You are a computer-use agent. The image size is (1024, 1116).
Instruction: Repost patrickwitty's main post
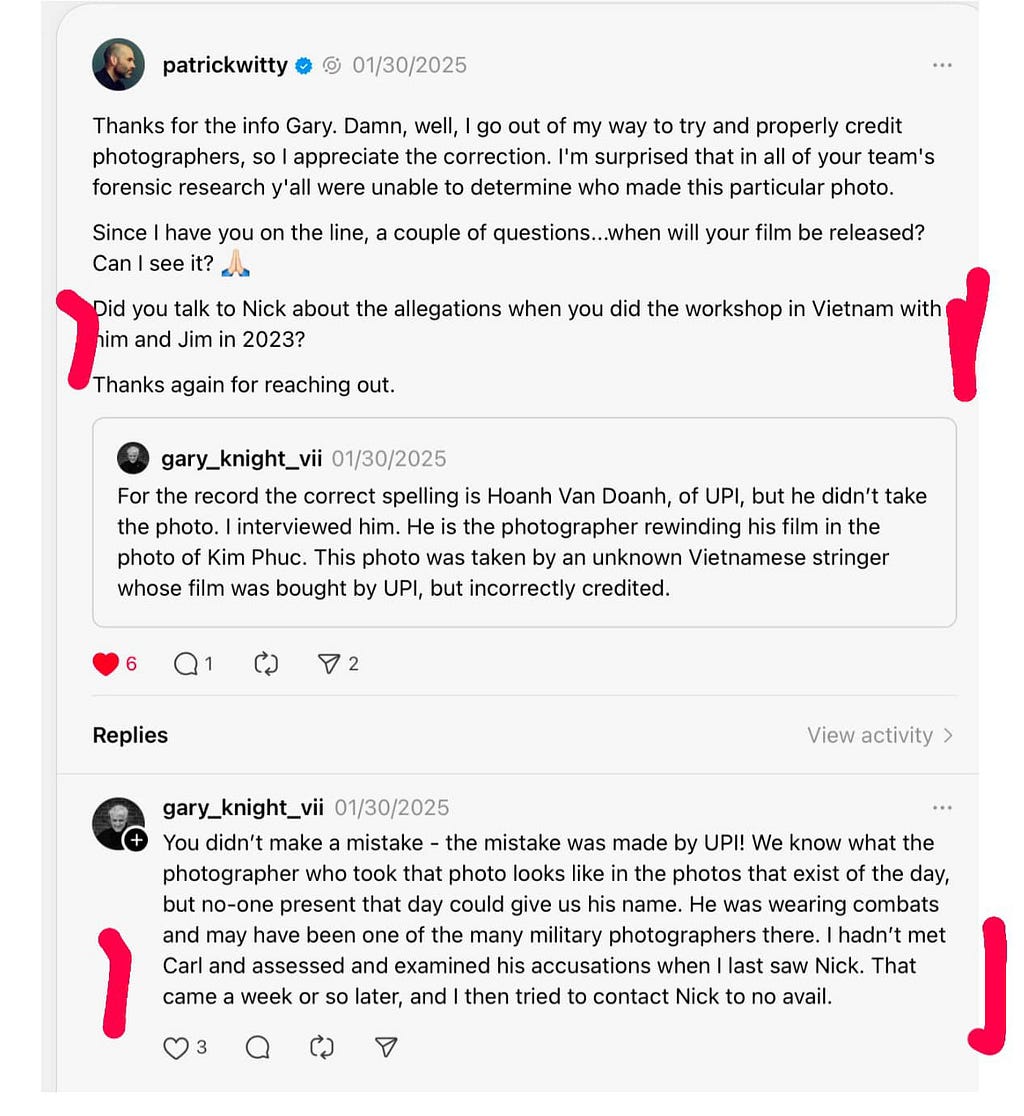click(x=266, y=664)
